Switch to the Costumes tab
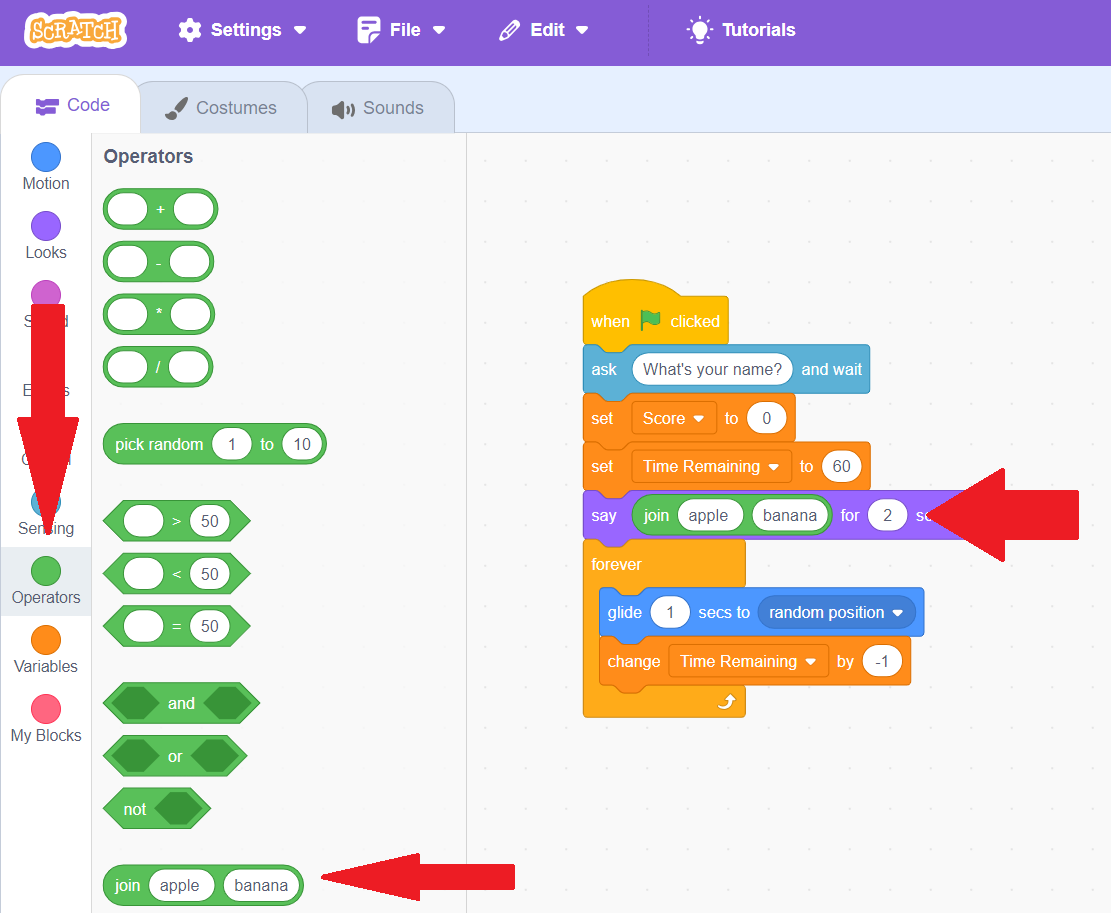Viewport: 1111px width, 913px height. point(222,108)
